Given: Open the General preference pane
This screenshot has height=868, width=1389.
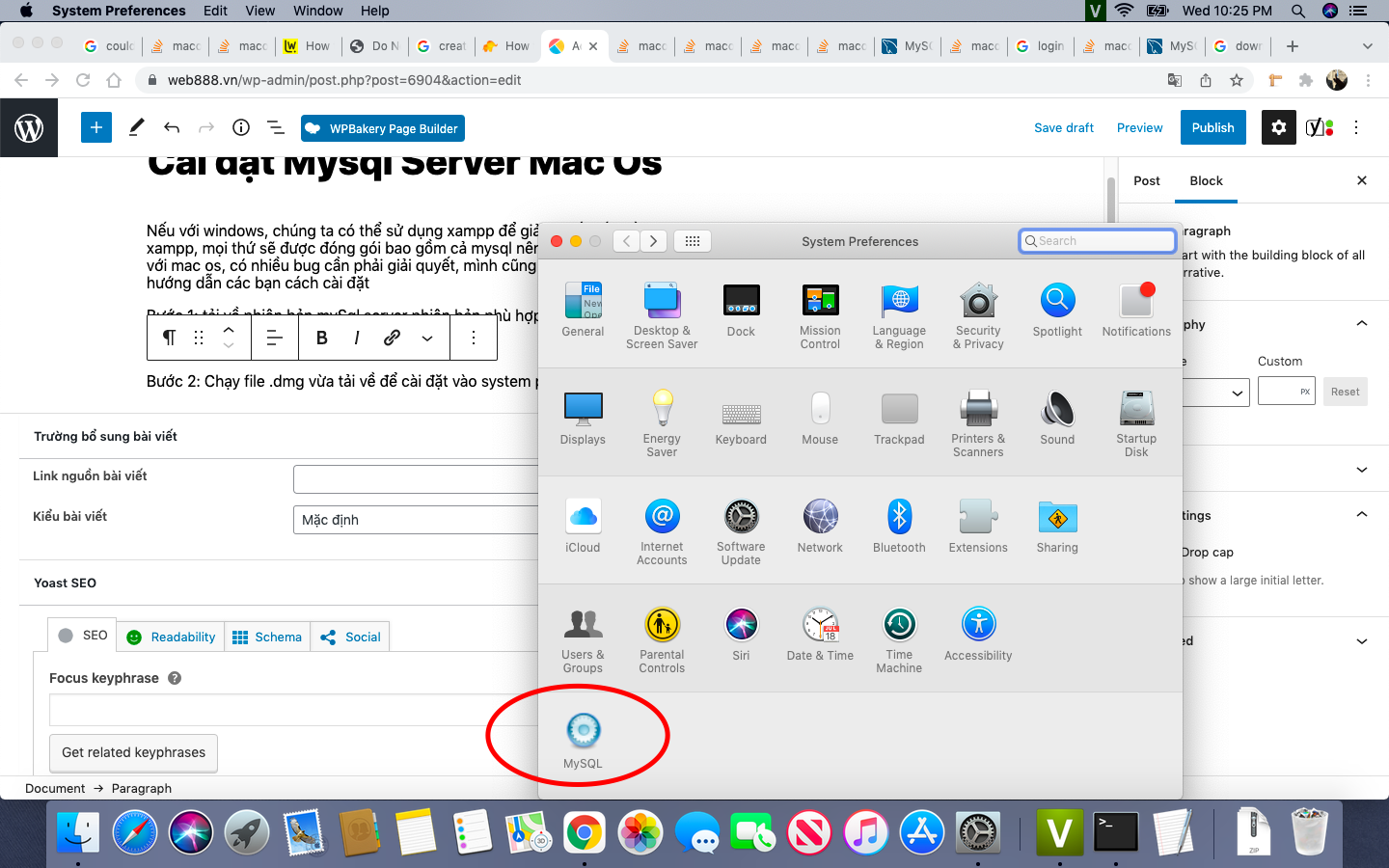Looking at the screenshot, I should [x=583, y=311].
